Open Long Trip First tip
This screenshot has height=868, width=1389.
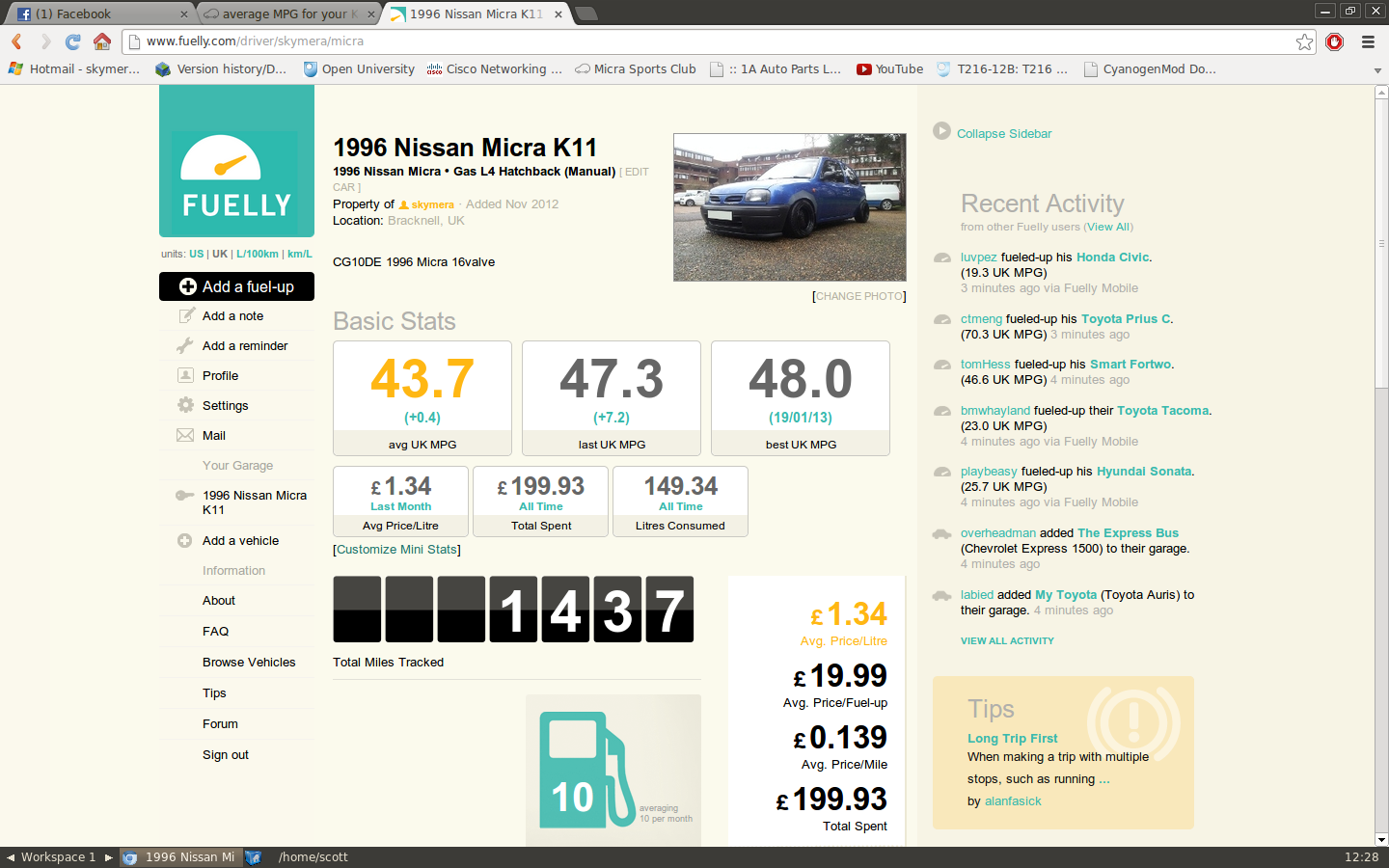click(1013, 738)
